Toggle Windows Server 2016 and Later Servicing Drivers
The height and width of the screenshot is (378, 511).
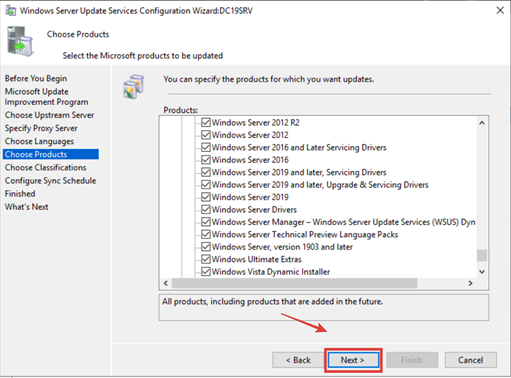coord(206,147)
